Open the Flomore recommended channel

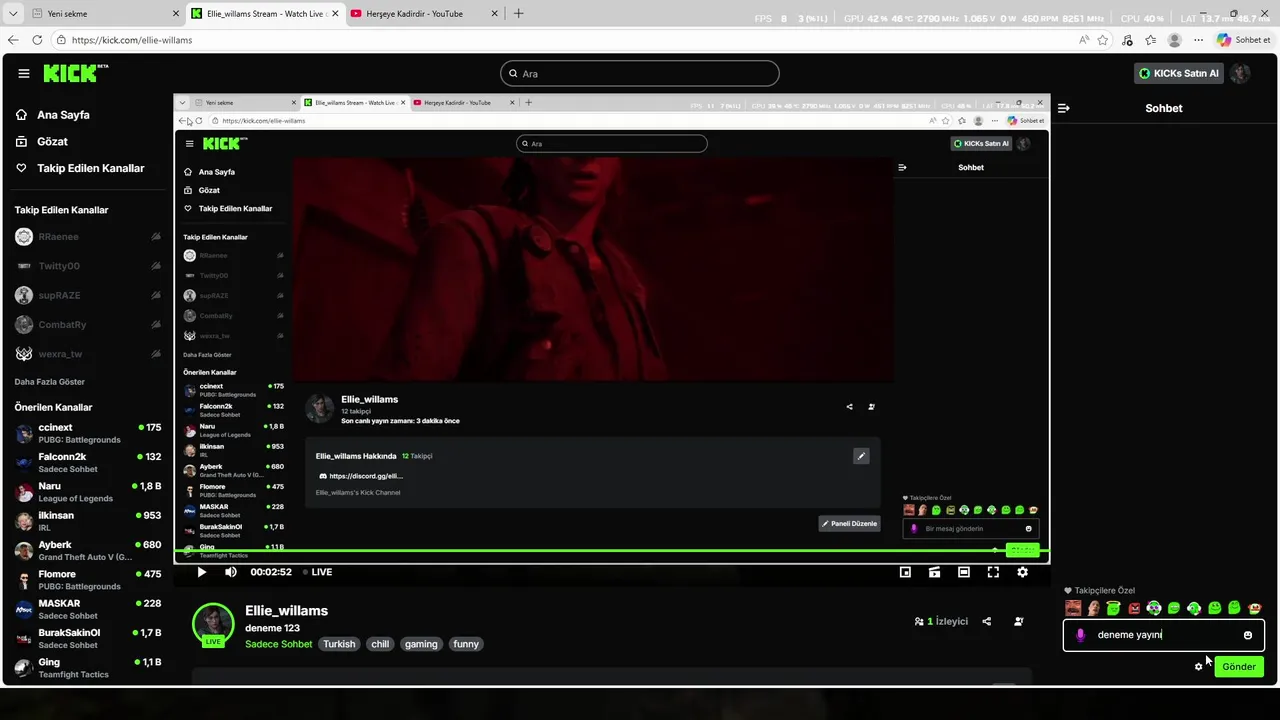coord(88,580)
